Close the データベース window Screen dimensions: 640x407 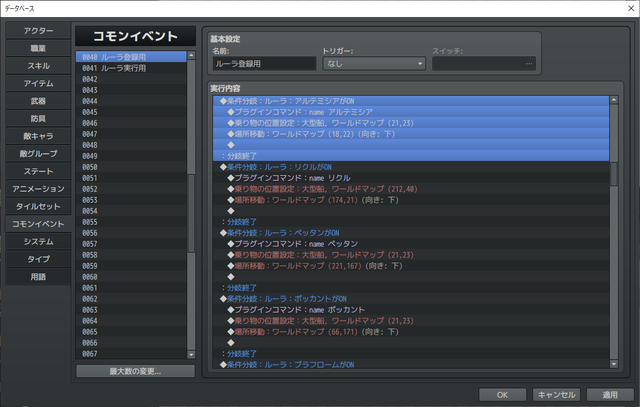coord(631,8)
